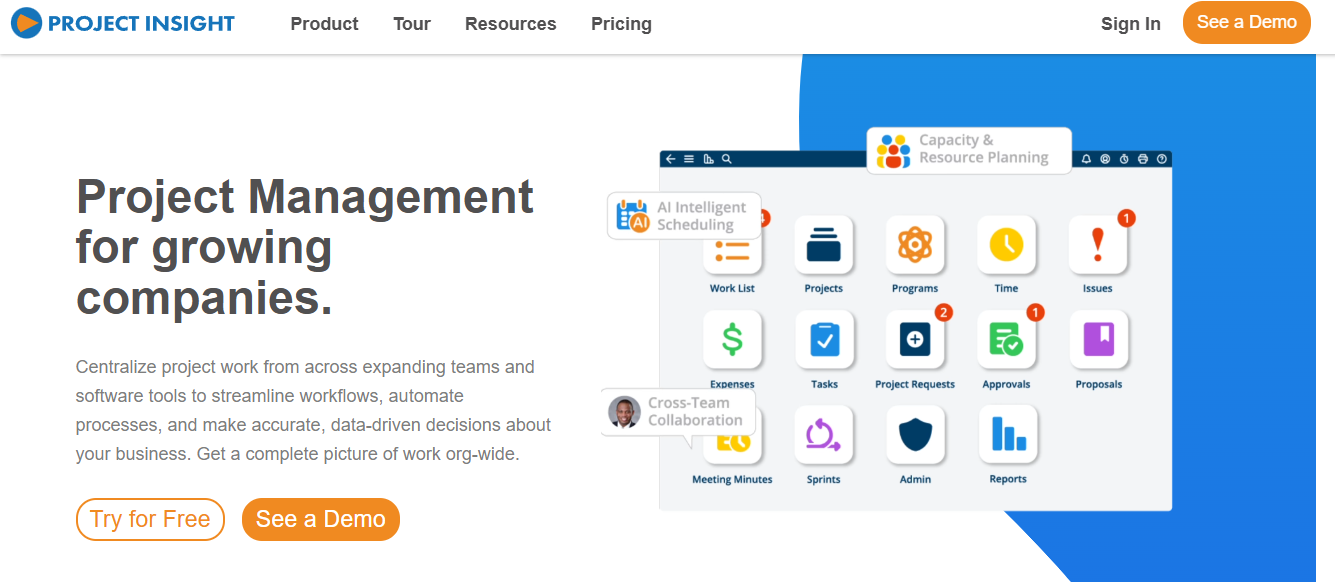This screenshot has width=1335, height=582.
Task: Click the 'Meeting Minutes' label text
Action: click(732, 479)
